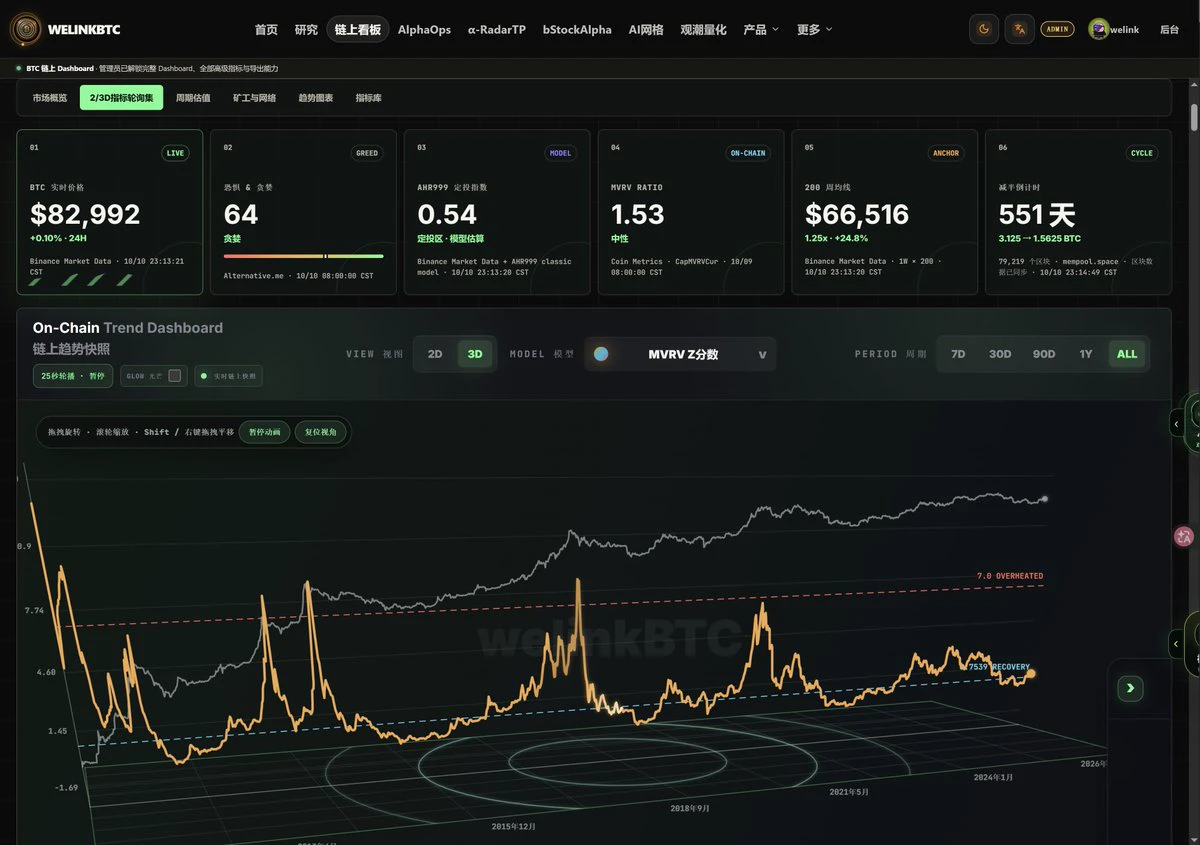Click 复位视角 button
1200x845 pixels.
(x=321, y=432)
